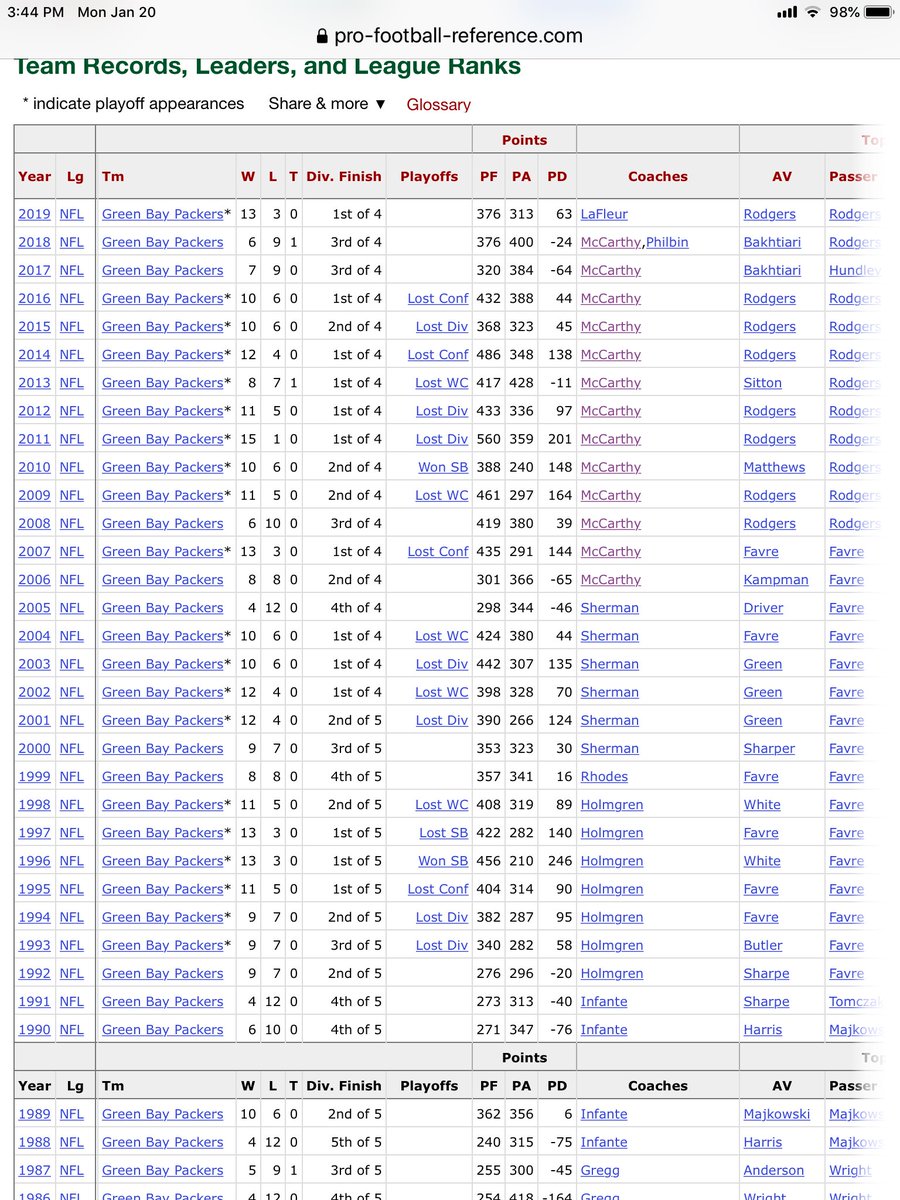The width and height of the screenshot is (900, 1200).
Task: Open NFL league link in 2018 row
Action: pyautogui.click(x=72, y=242)
